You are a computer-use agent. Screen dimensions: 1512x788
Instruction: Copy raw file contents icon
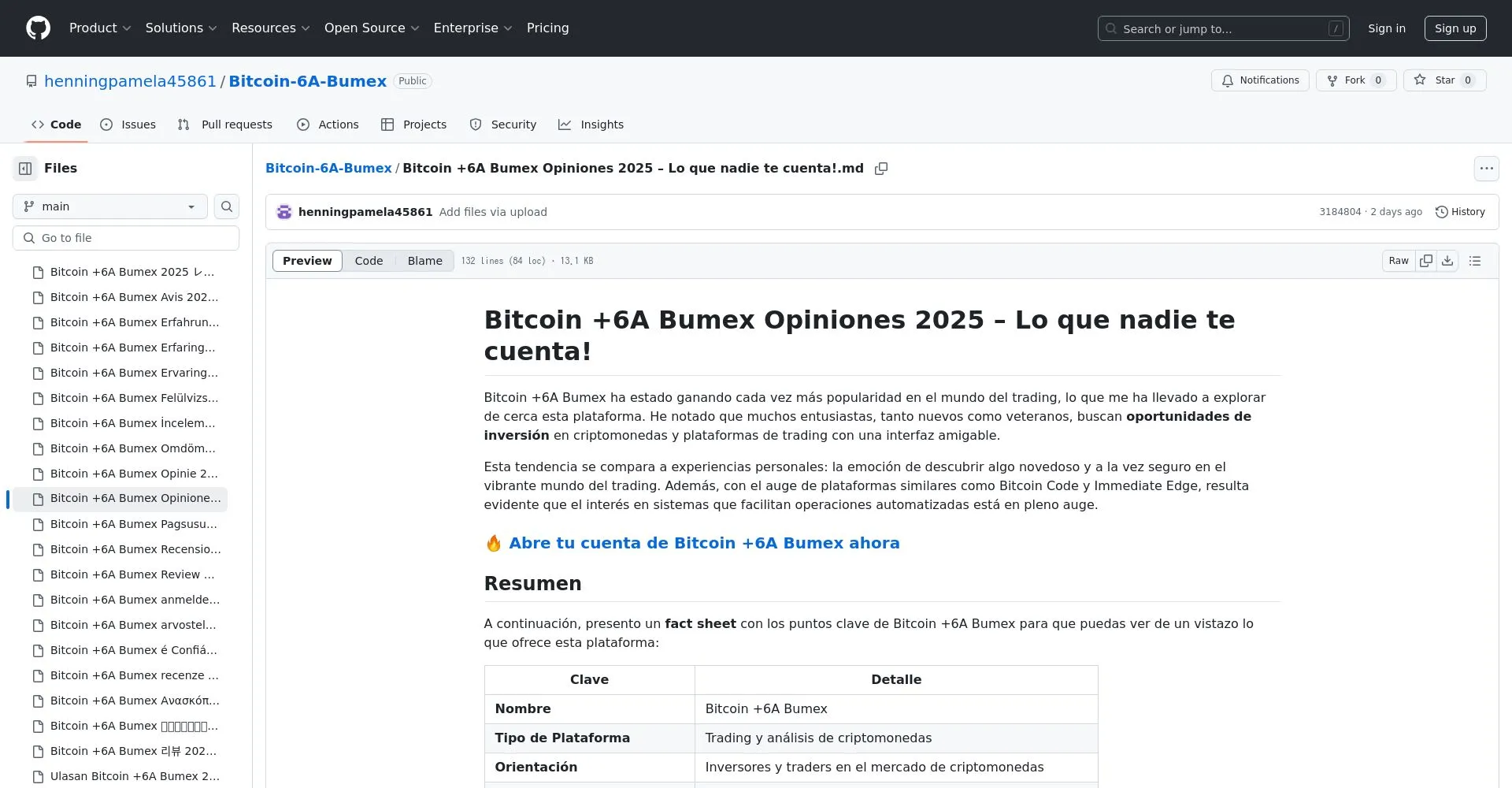pos(1426,261)
